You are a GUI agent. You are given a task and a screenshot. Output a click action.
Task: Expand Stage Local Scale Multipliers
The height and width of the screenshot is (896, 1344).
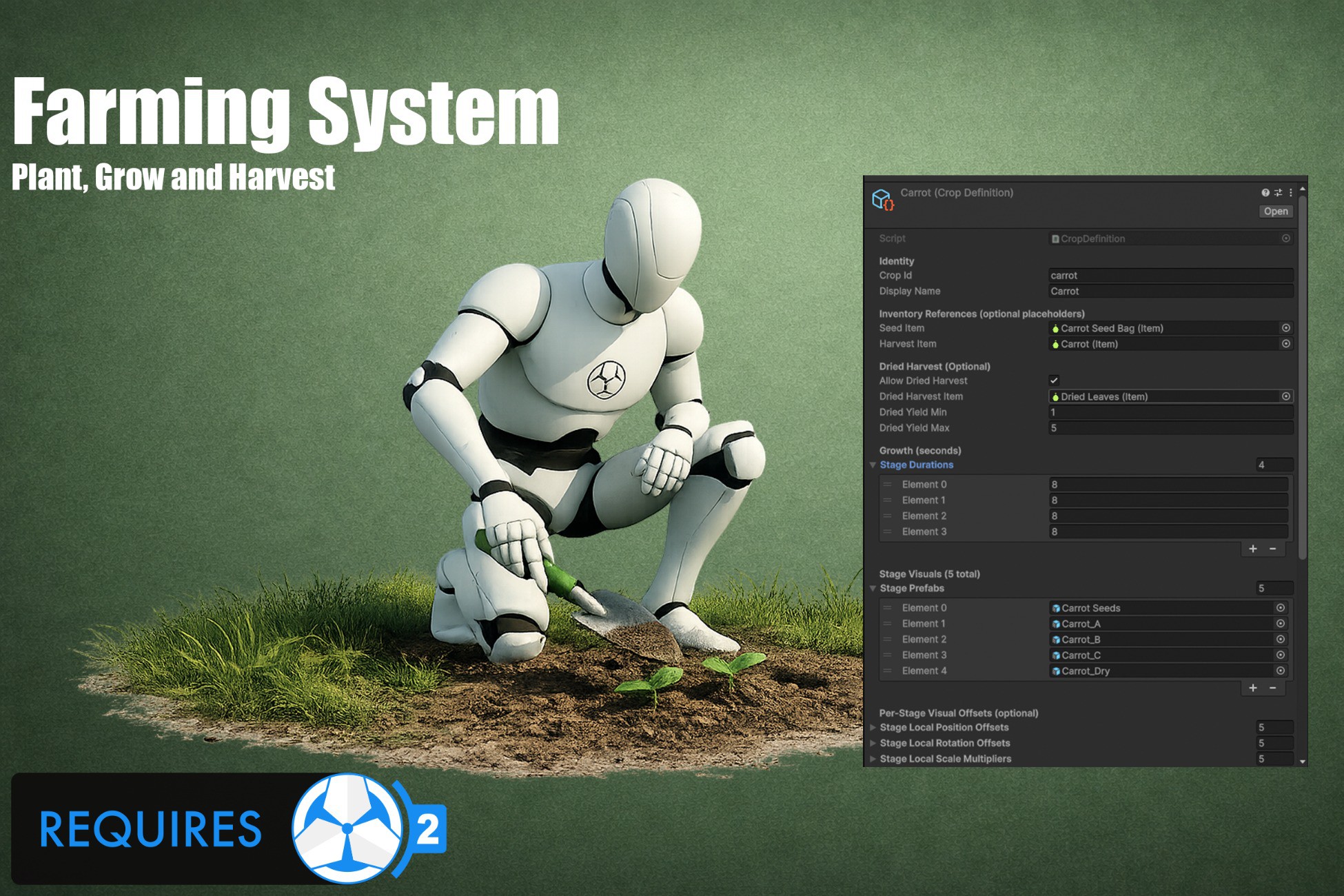click(x=873, y=759)
